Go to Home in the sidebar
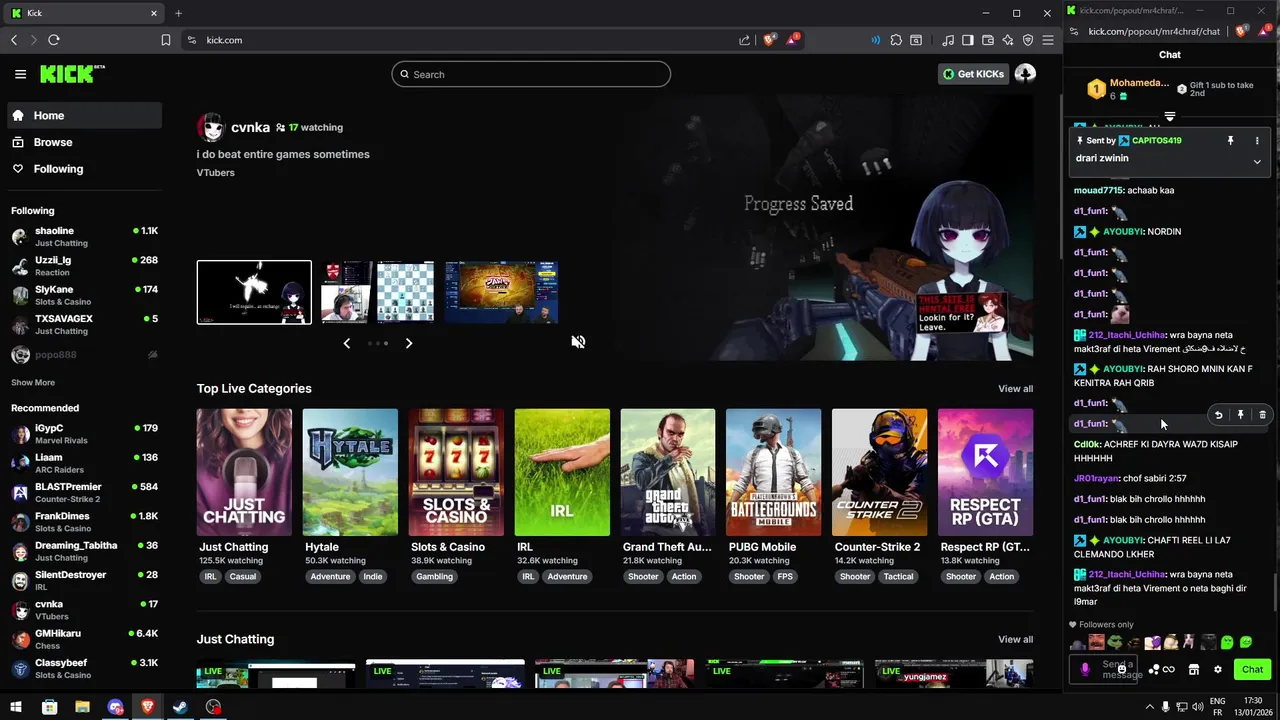Screen dimensions: 1280x720 (84, 115)
